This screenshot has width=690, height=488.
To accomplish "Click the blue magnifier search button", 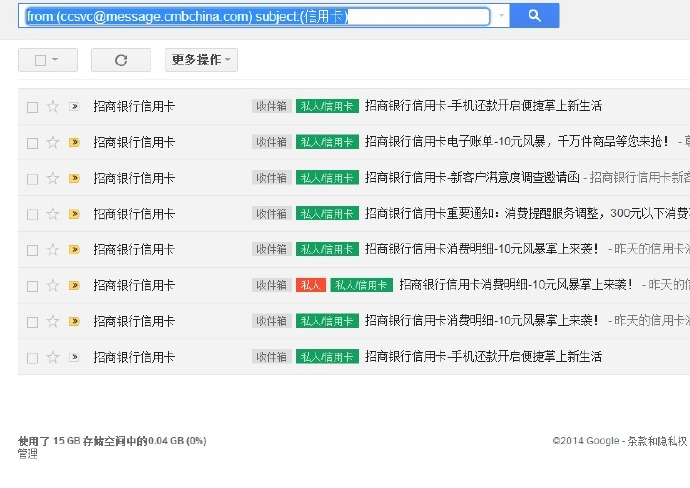I will click(534, 16).
